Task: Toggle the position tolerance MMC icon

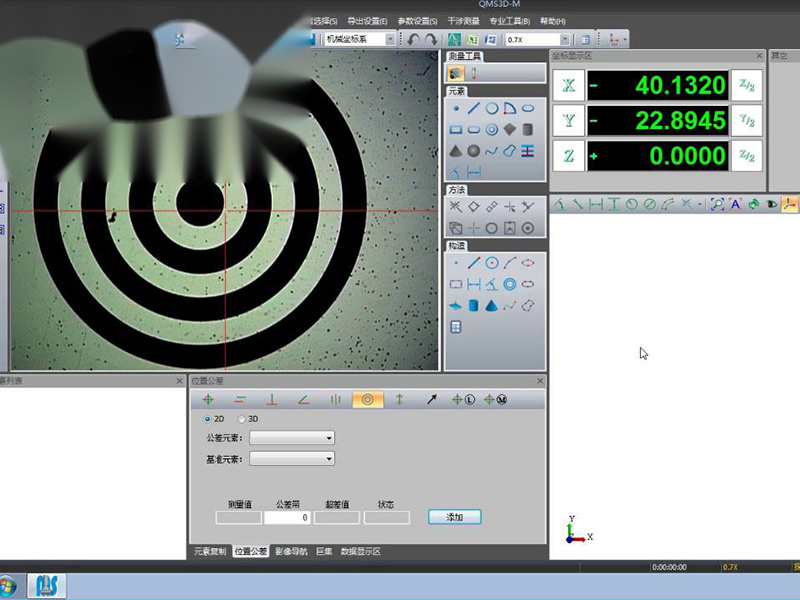Action: [495, 399]
